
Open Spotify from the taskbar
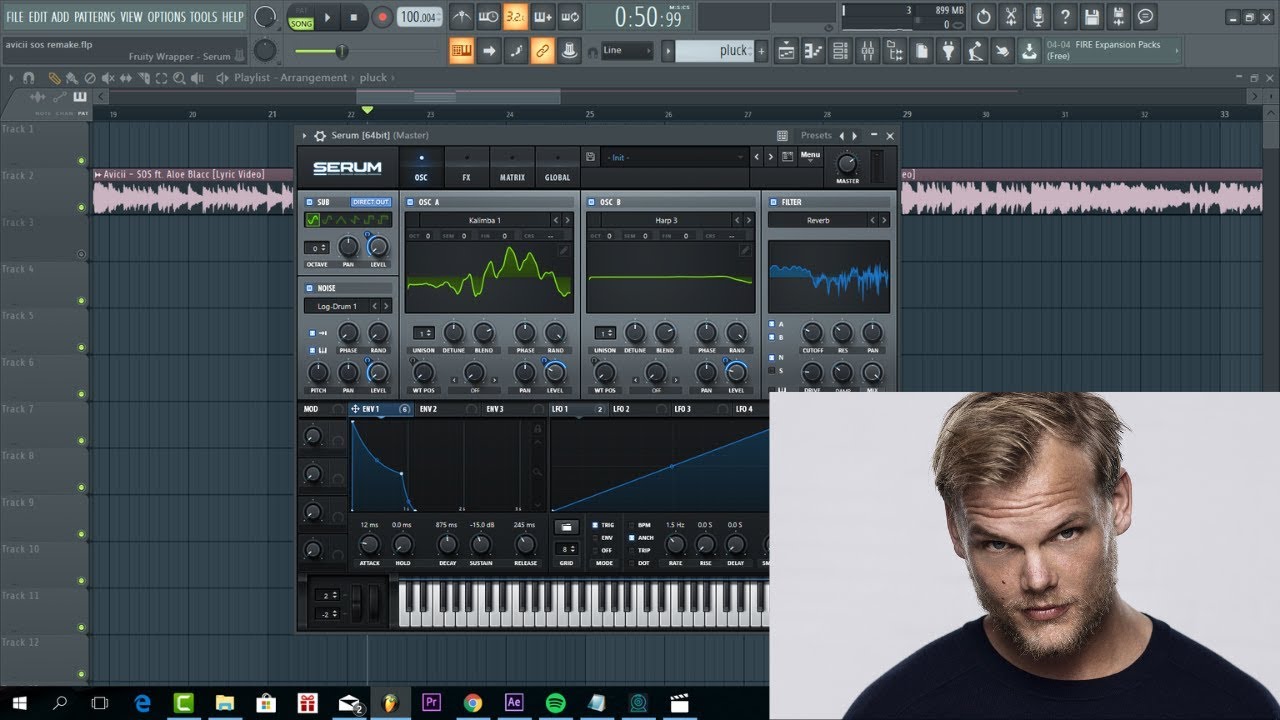(556, 703)
